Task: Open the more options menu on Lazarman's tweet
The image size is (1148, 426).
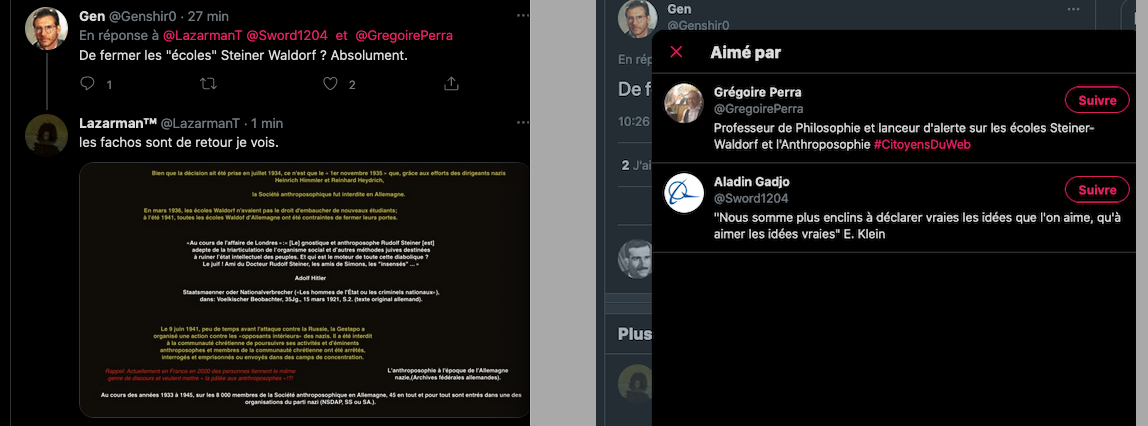Action: pos(521,124)
